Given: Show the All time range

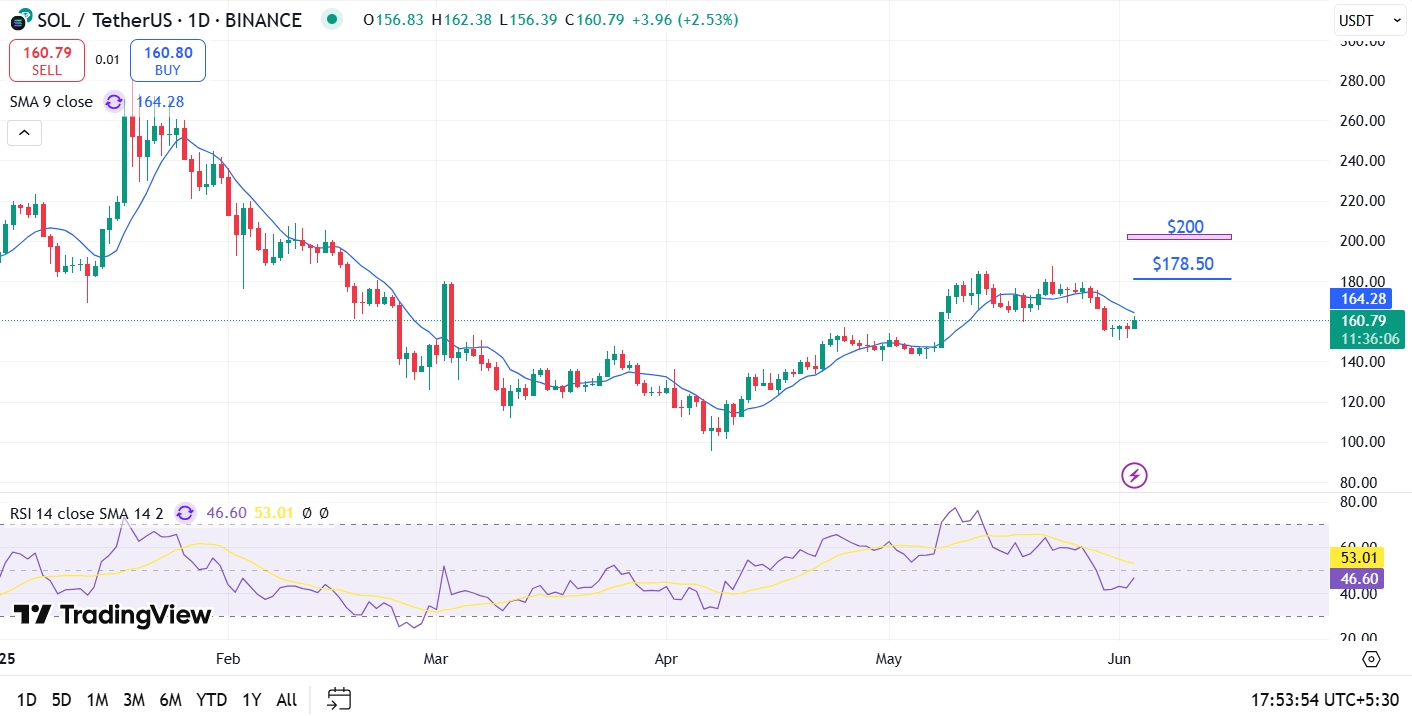Looking at the screenshot, I should [286, 699].
